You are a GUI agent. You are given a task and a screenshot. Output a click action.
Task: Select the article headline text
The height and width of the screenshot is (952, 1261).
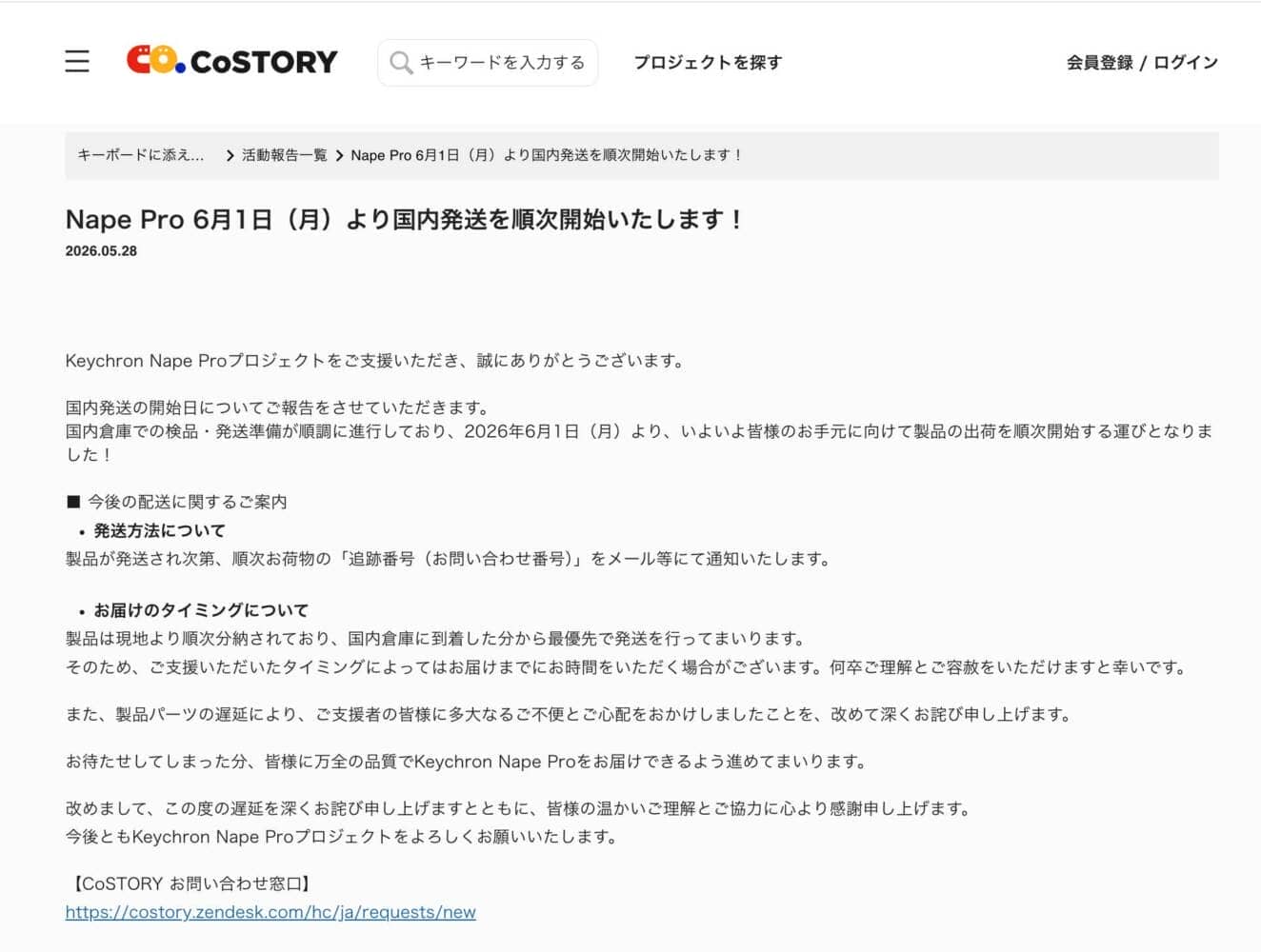click(405, 220)
